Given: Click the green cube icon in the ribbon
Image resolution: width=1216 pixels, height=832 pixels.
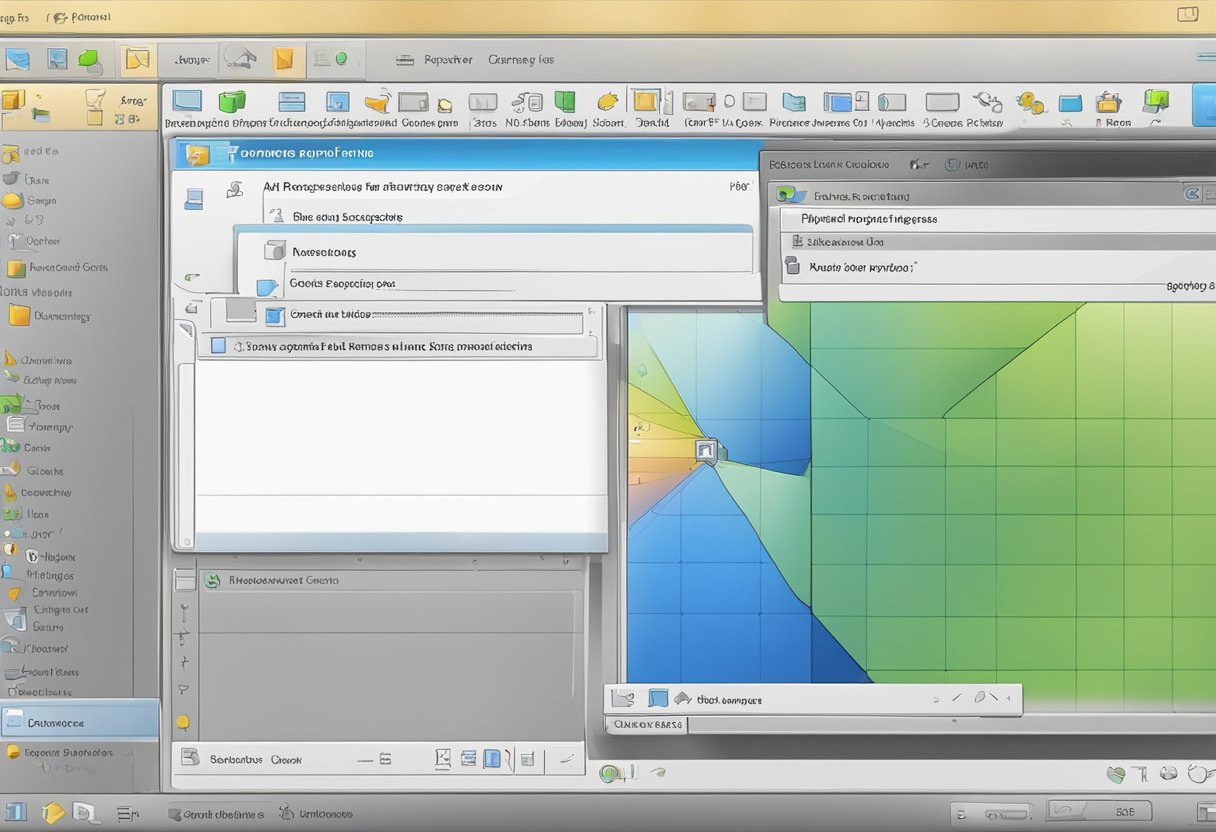Looking at the screenshot, I should pyautogui.click(x=232, y=101).
